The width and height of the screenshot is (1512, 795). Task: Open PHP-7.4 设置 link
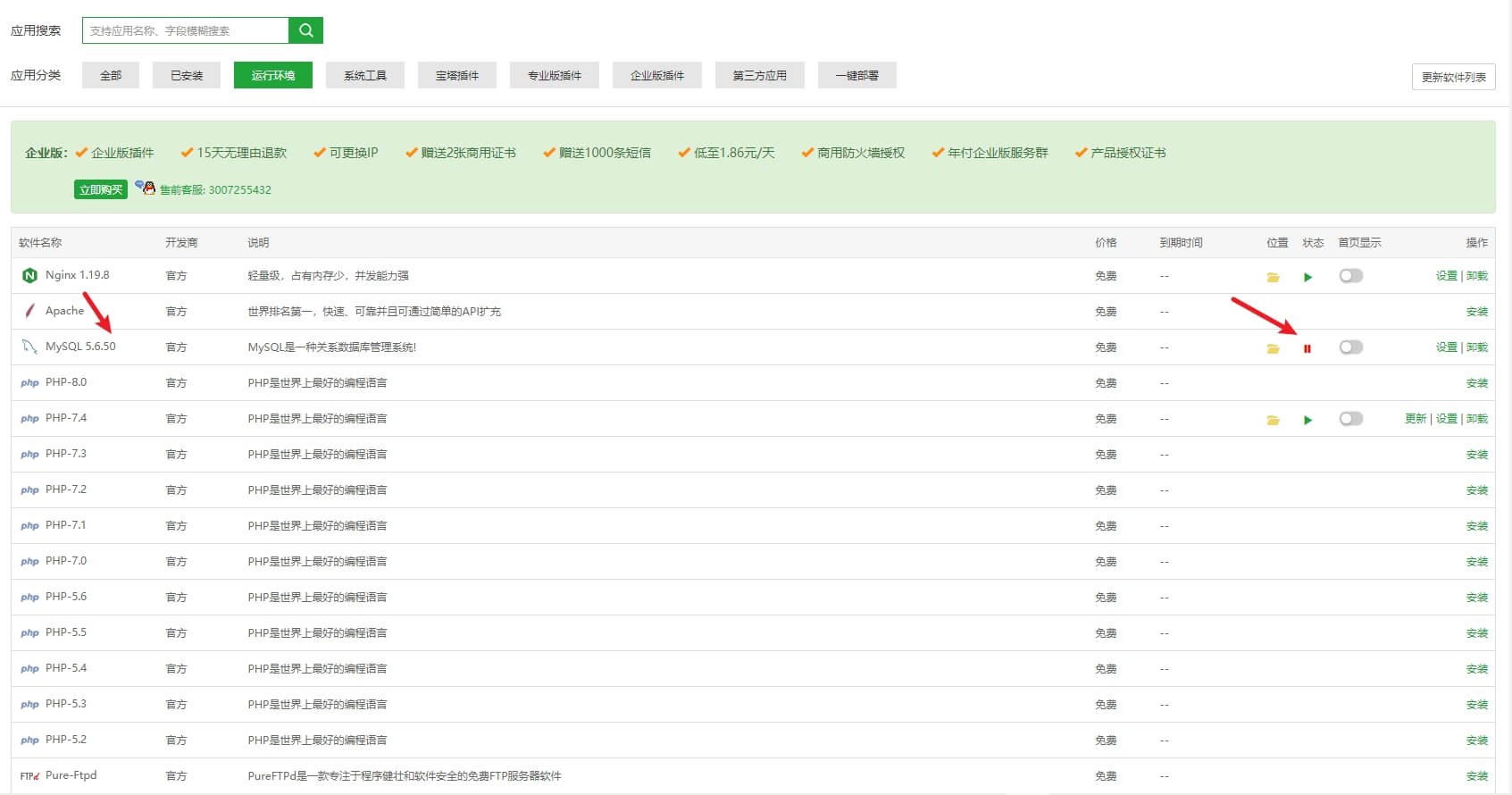[1447, 419]
